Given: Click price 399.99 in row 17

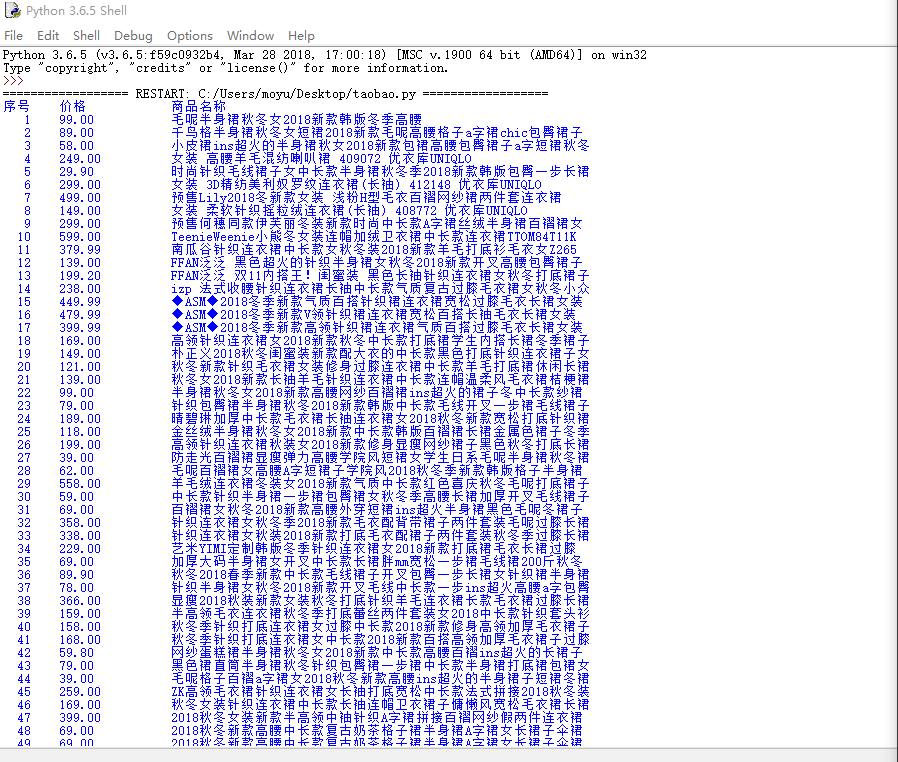Looking at the screenshot, I should (x=80, y=327).
